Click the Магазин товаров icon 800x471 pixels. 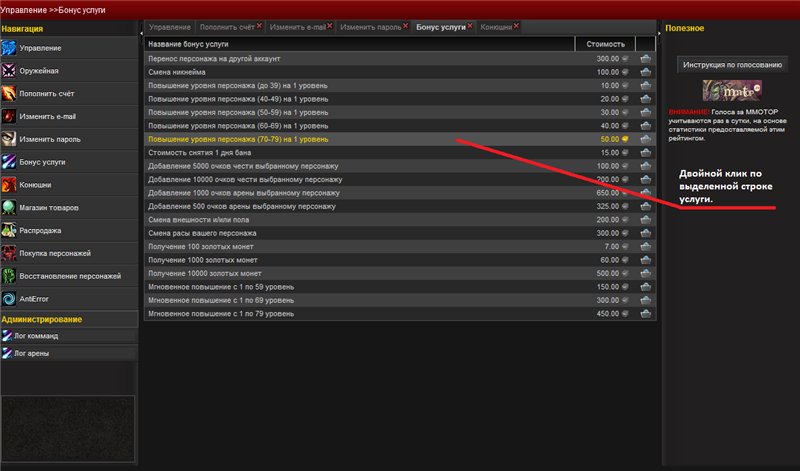tap(9, 207)
